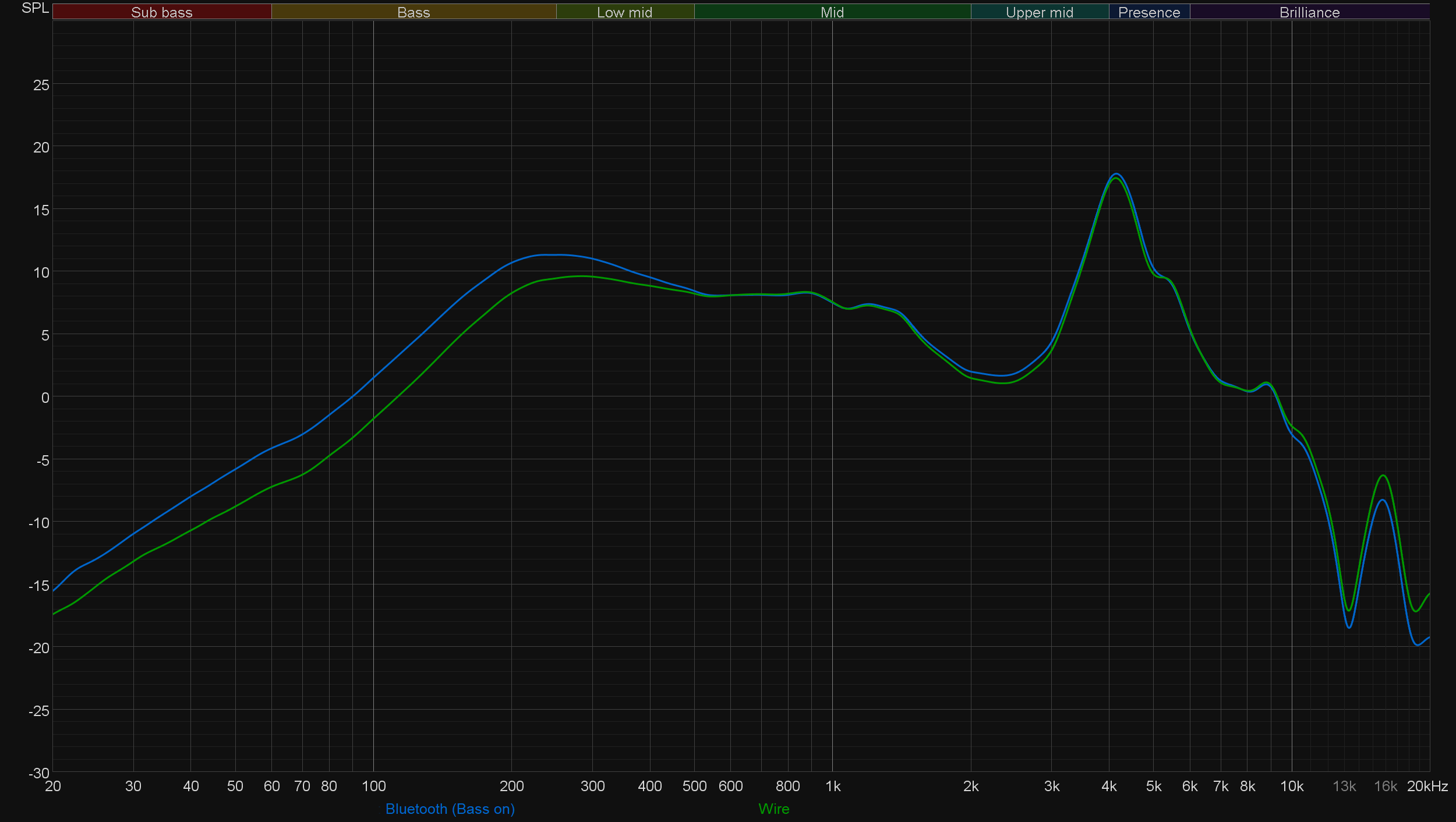Click the blue curve's peak near 4k
The height and width of the screenshot is (822, 1456).
tap(1116, 174)
